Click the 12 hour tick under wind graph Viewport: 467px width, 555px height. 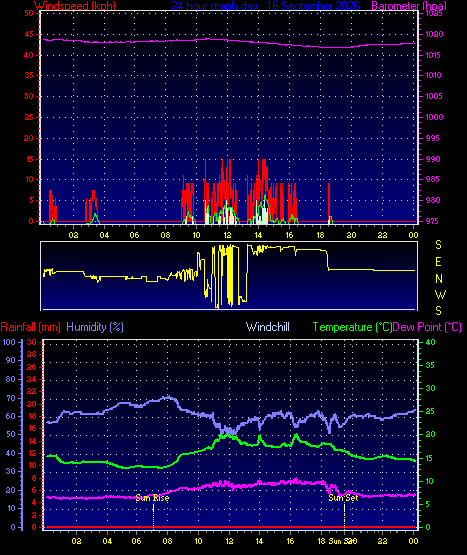coord(227,235)
